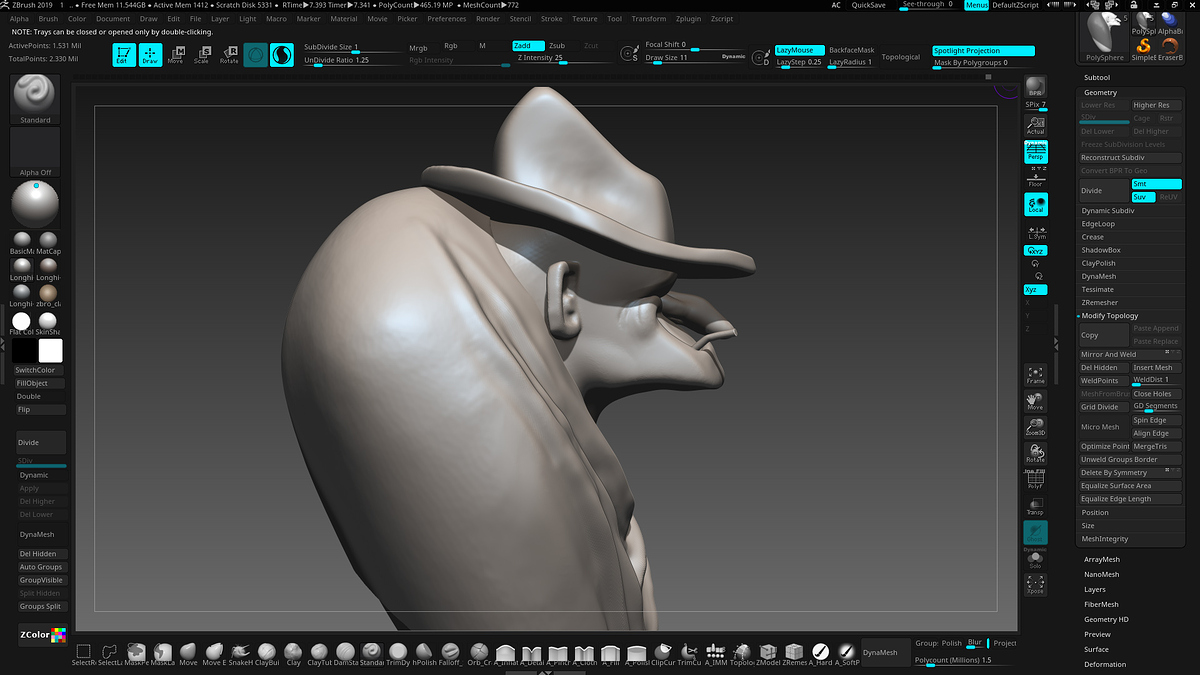Select the white main color swatch

point(50,350)
